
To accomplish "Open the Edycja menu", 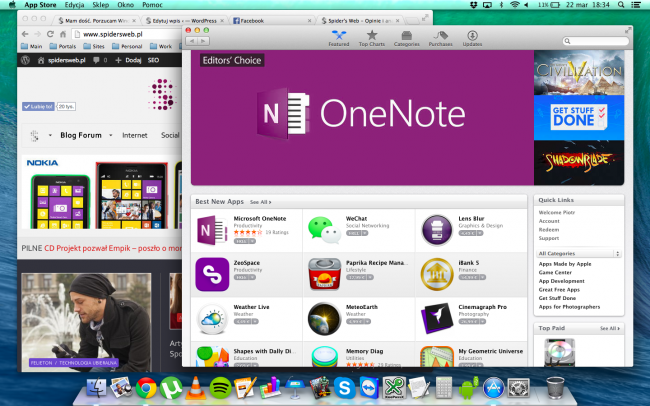I will click(74, 5).
